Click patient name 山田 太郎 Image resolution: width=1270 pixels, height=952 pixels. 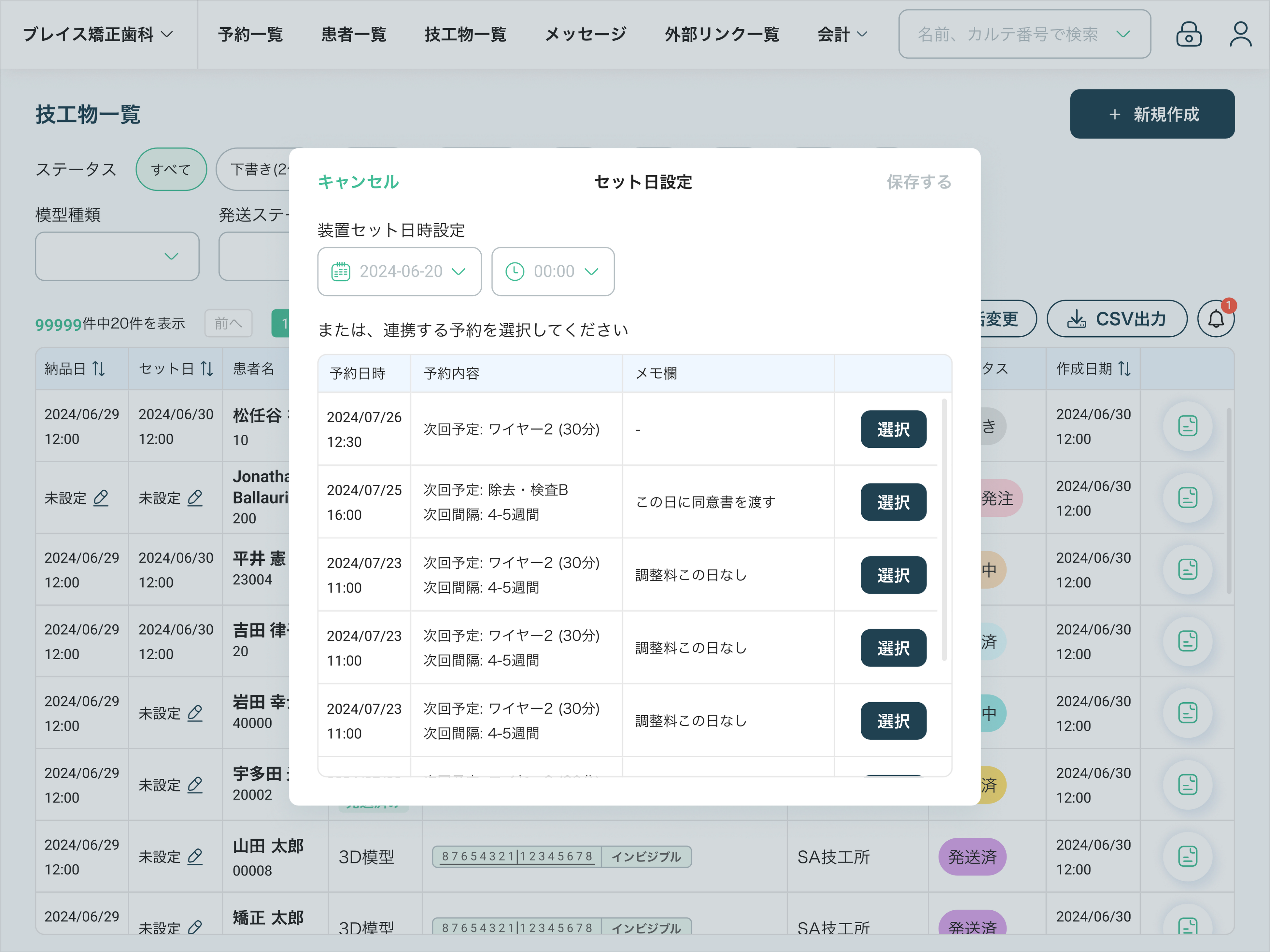(268, 846)
